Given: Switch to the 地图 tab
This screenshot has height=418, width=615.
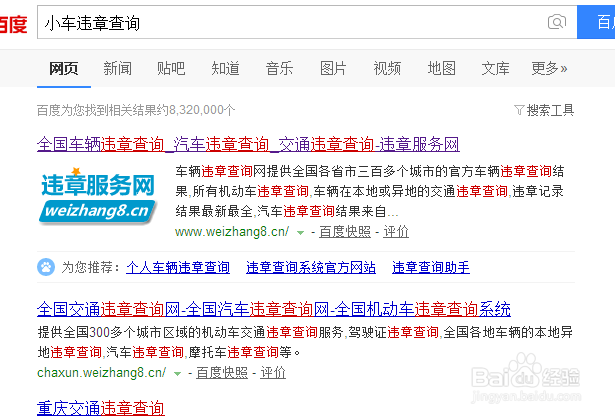Looking at the screenshot, I should coord(441,69).
